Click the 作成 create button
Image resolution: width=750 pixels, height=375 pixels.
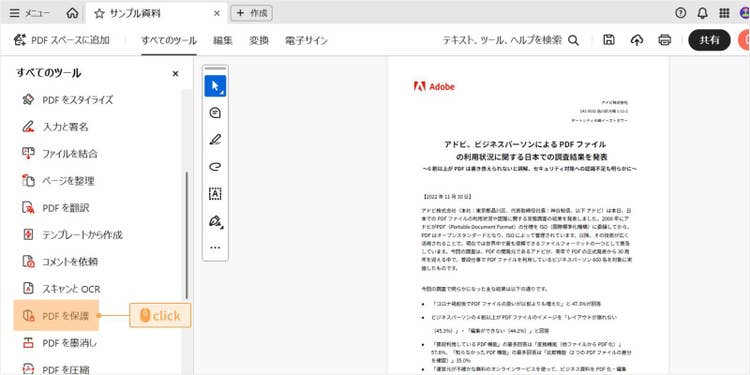[x=252, y=13]
